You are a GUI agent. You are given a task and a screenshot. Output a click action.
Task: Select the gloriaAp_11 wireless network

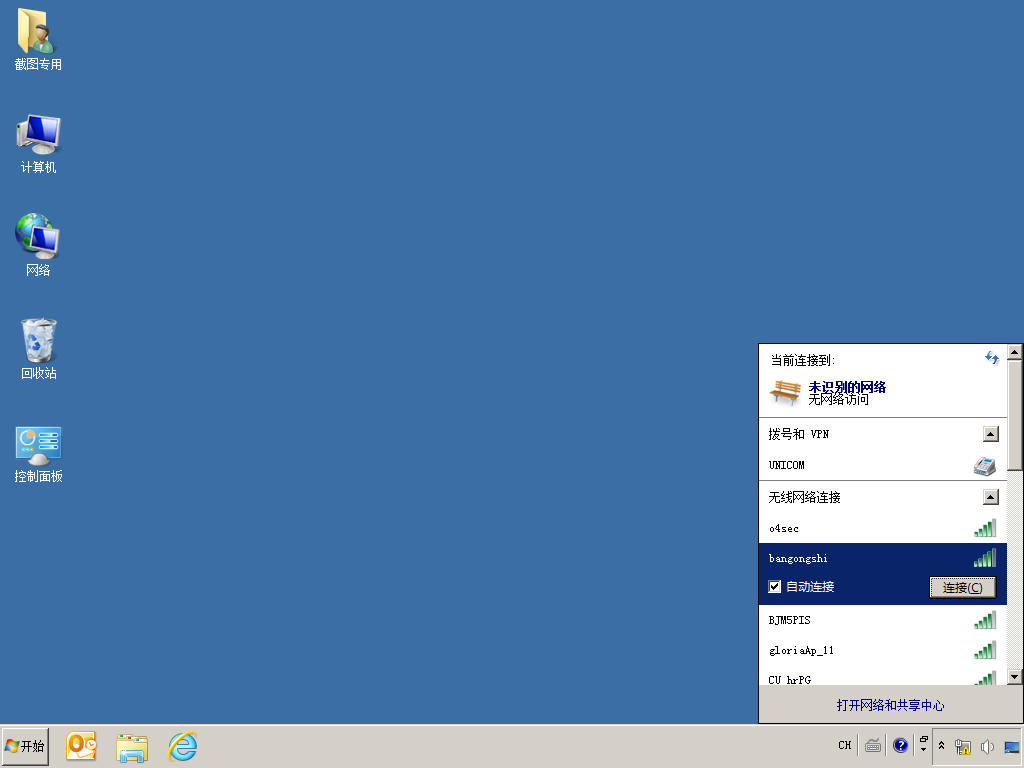click(882, 650)
